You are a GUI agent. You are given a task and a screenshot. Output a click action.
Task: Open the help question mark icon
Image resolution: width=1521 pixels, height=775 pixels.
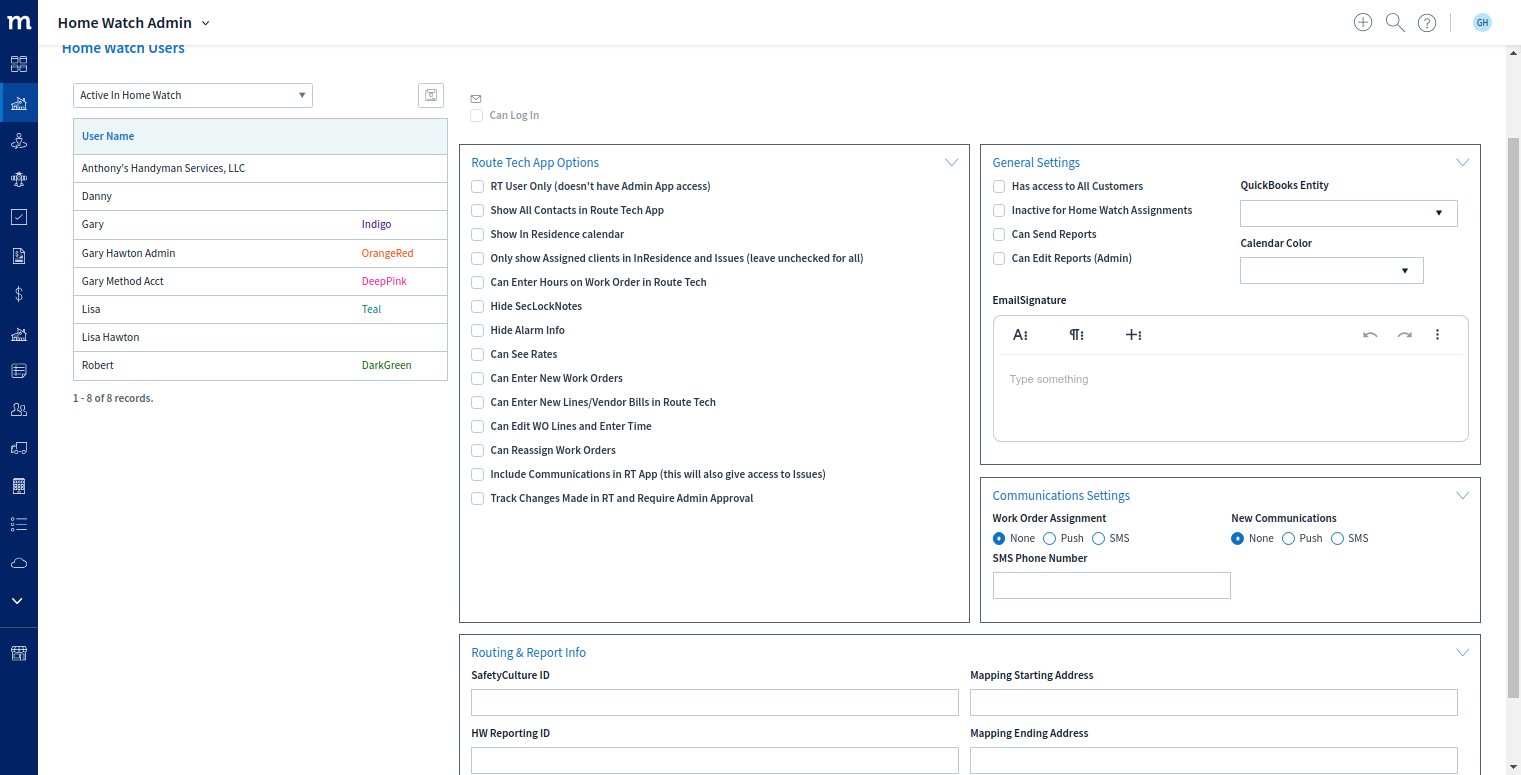click(1427, 22)
